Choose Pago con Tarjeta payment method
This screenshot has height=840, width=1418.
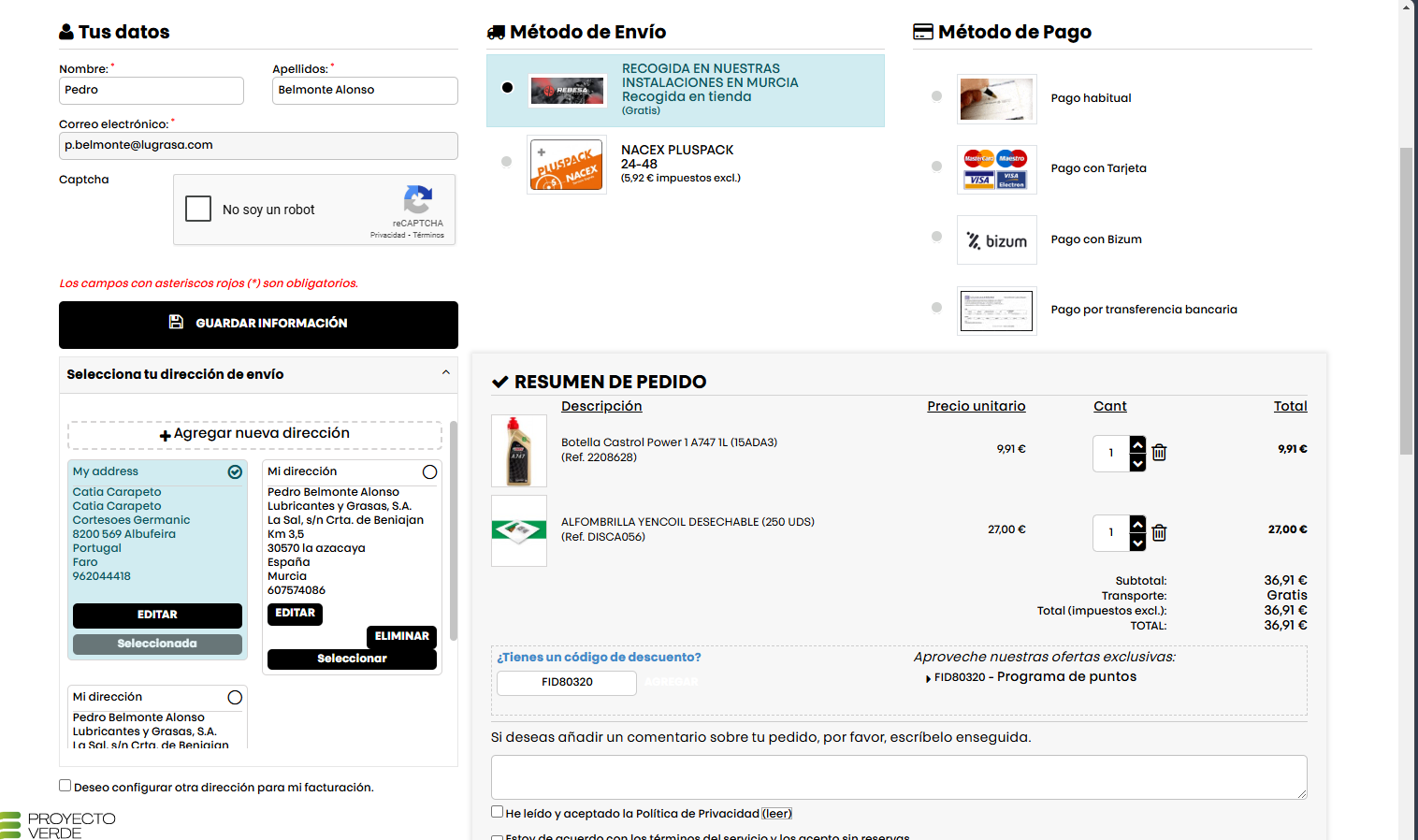point(936,167)
